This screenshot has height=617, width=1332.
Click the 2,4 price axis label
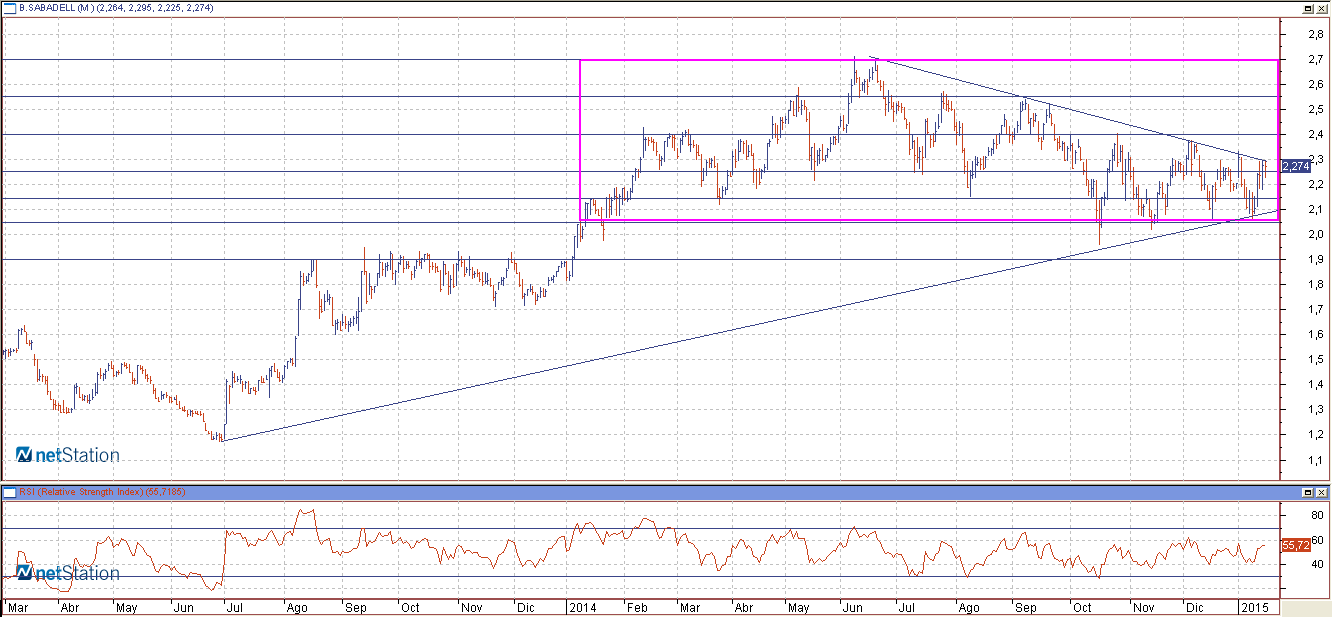pyautogui.click(x=1317, y=134)
